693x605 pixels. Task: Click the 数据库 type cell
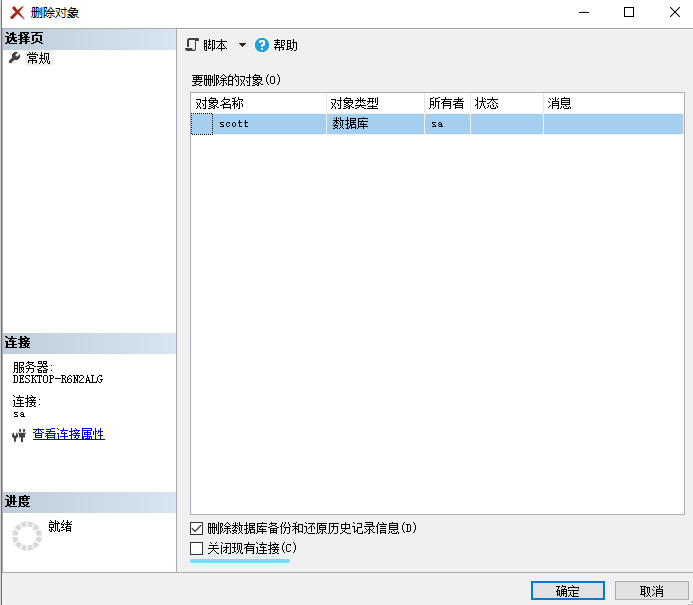coord(375,124)
